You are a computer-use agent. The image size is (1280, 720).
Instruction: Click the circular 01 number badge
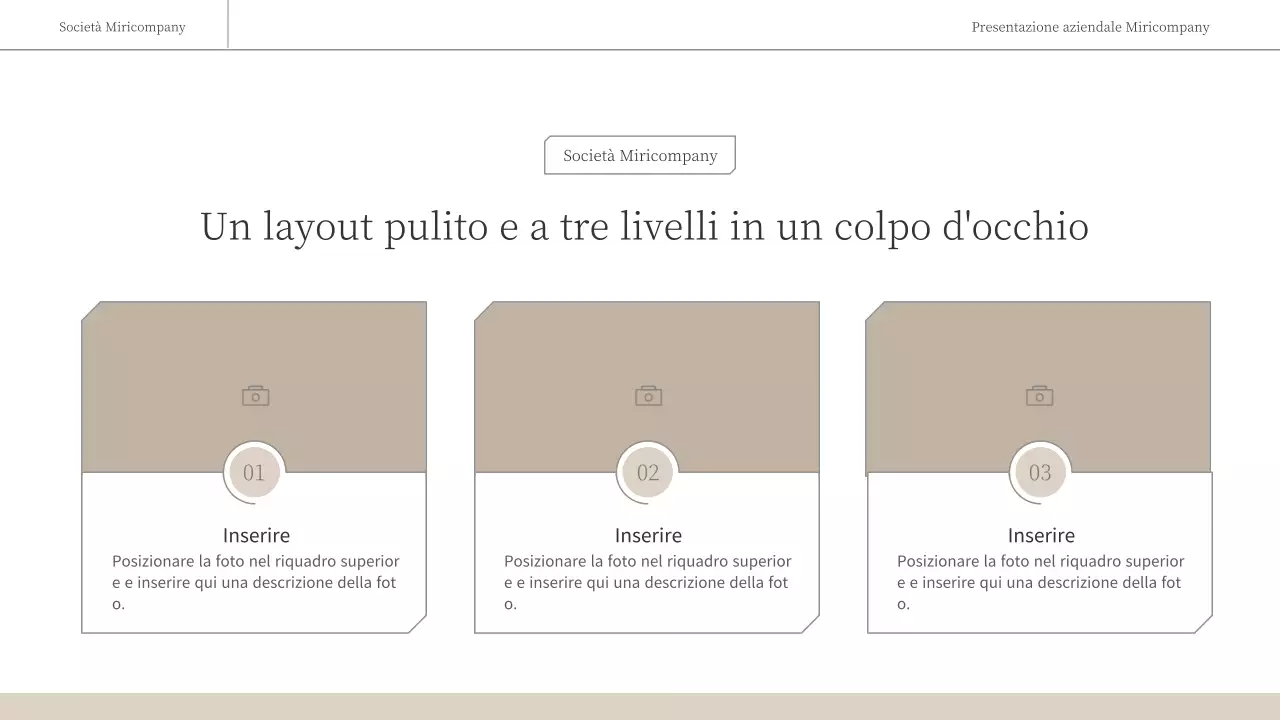tap(254, 472)
